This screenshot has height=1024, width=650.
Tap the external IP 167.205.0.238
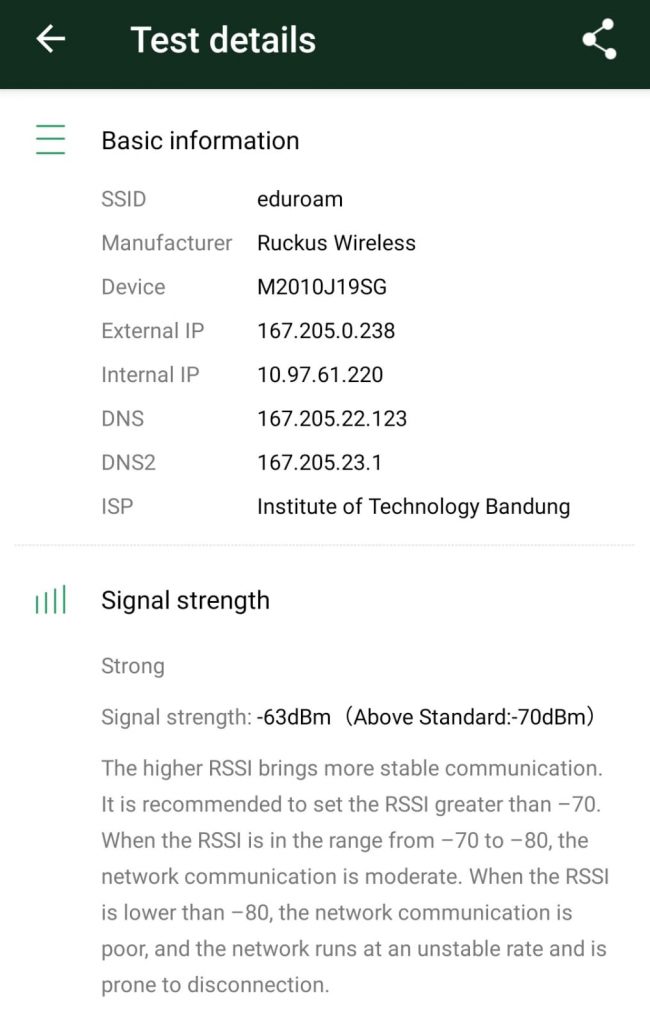326,331
